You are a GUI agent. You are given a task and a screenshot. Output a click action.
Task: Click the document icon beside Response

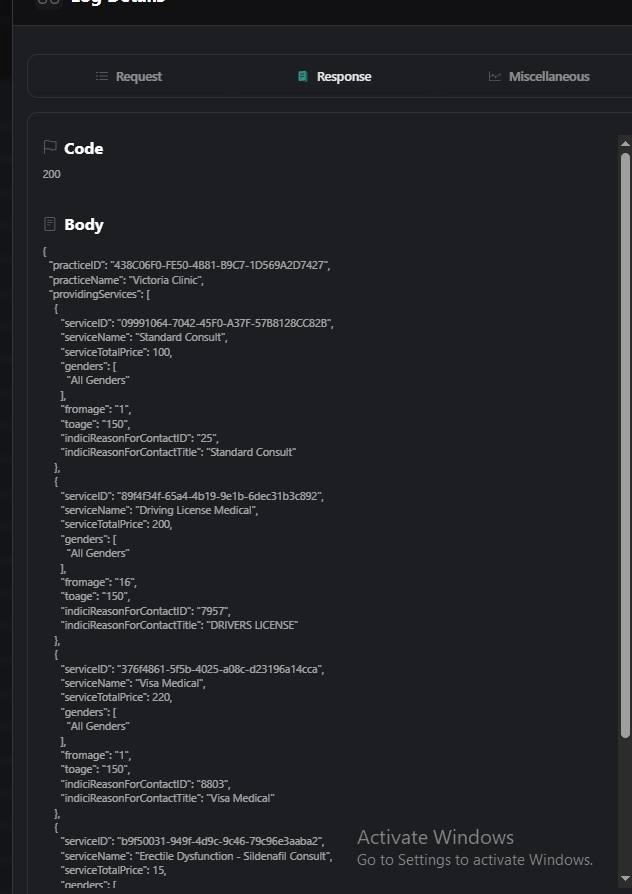pos(303,76)
